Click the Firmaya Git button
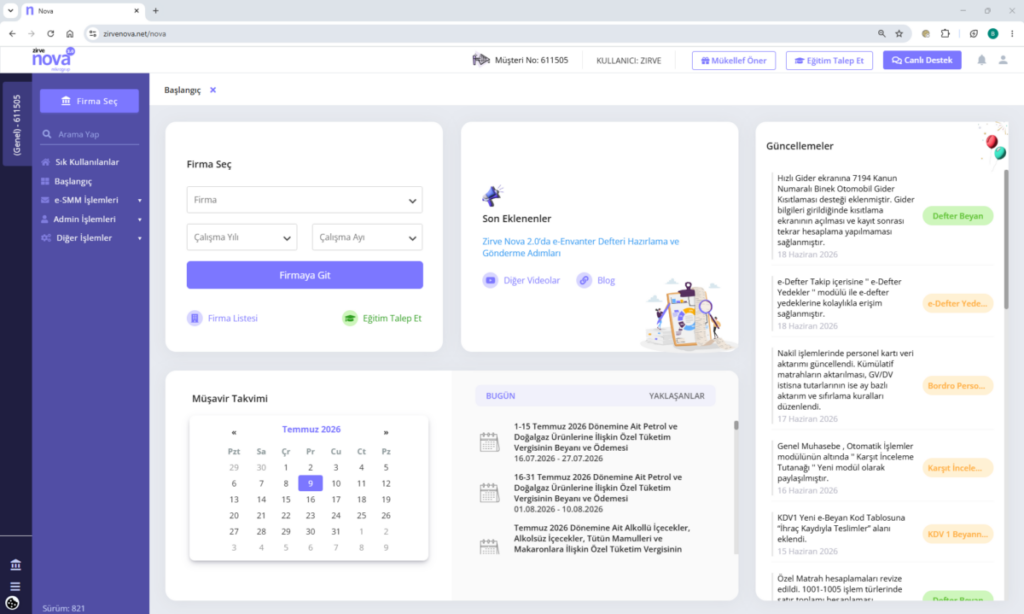 pyautogui.click(x=304, y=275)
